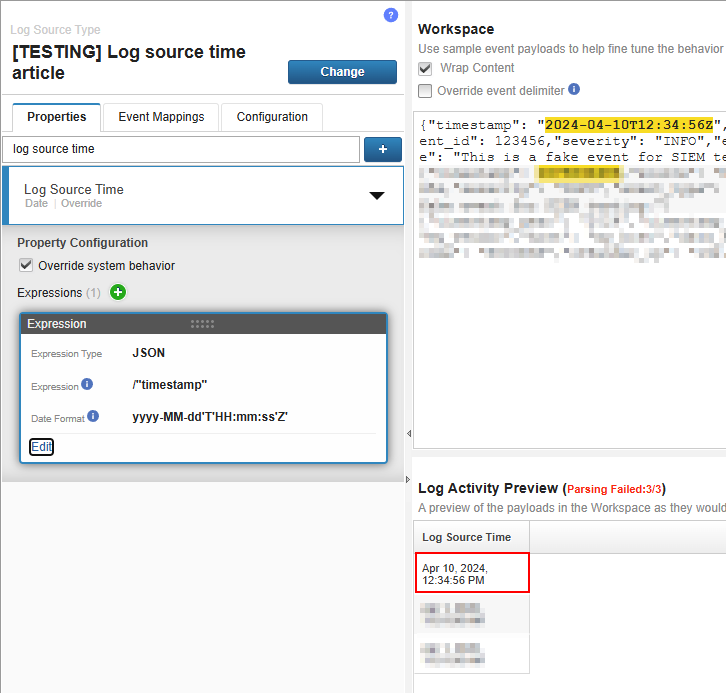
Task: Click the drag handle on Expression header
Action: coord(203,324)
